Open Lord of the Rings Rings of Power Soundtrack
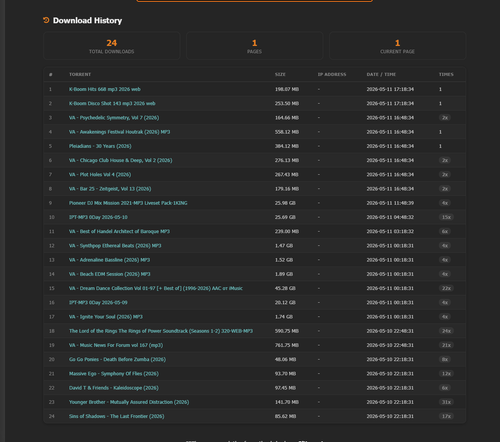The image size is (500, 442). click(161, 331)
